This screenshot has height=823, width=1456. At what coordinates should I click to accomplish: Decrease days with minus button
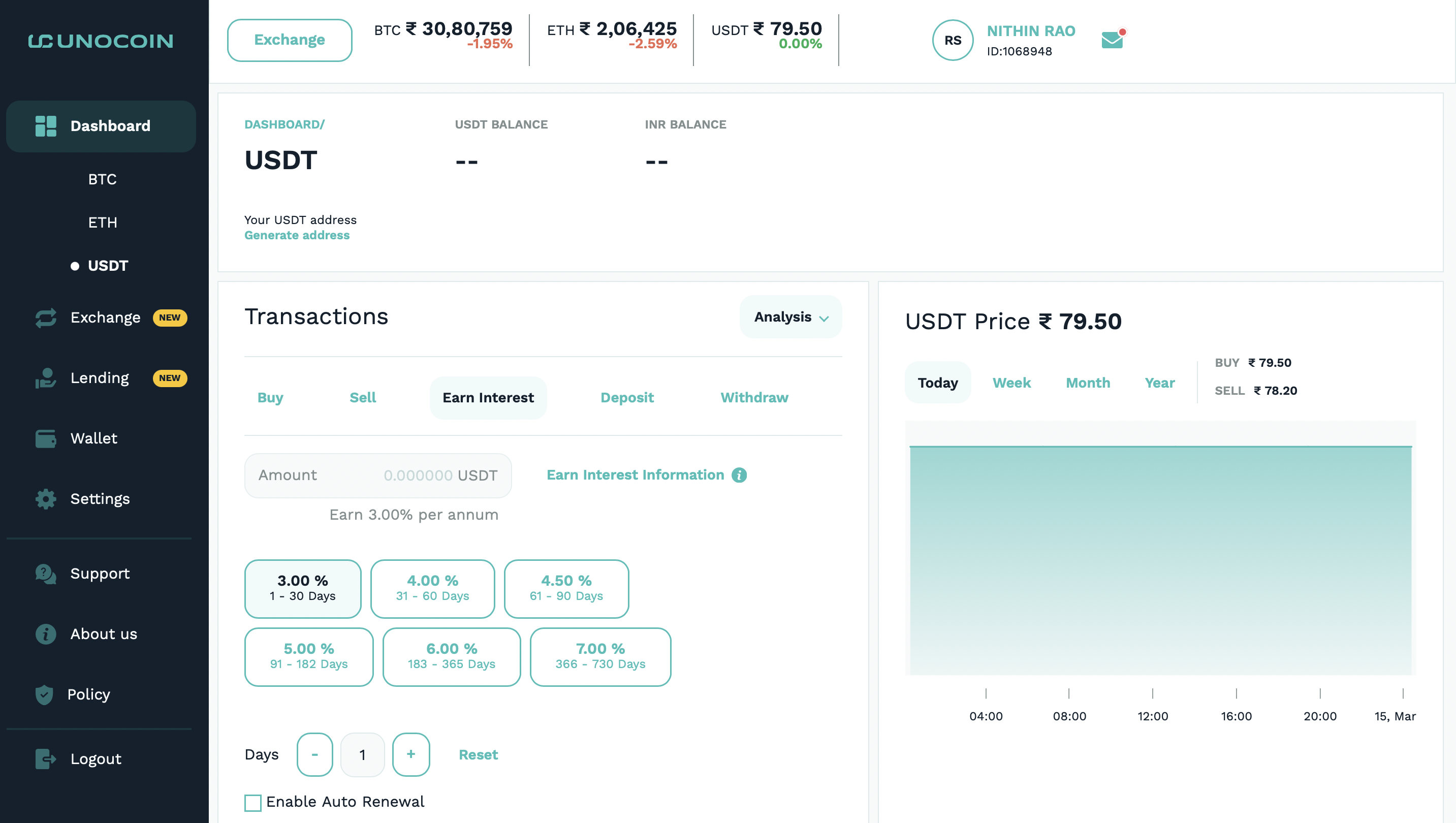coord(315,754)
